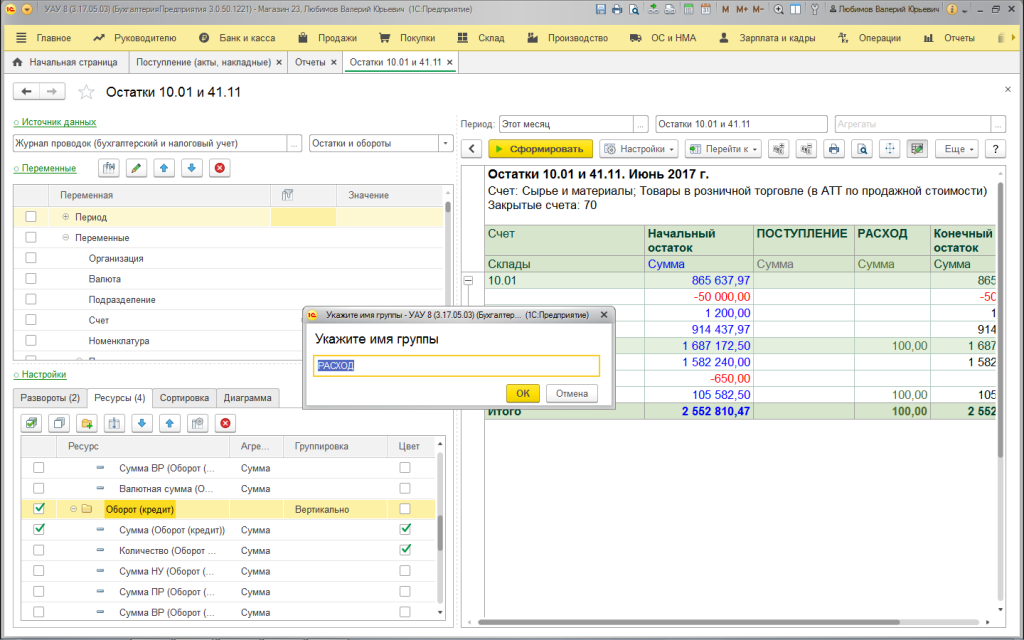This screenshot has width=1024, height=640.
Task: Open the Склад menu
Action: (x=481, y=38)
